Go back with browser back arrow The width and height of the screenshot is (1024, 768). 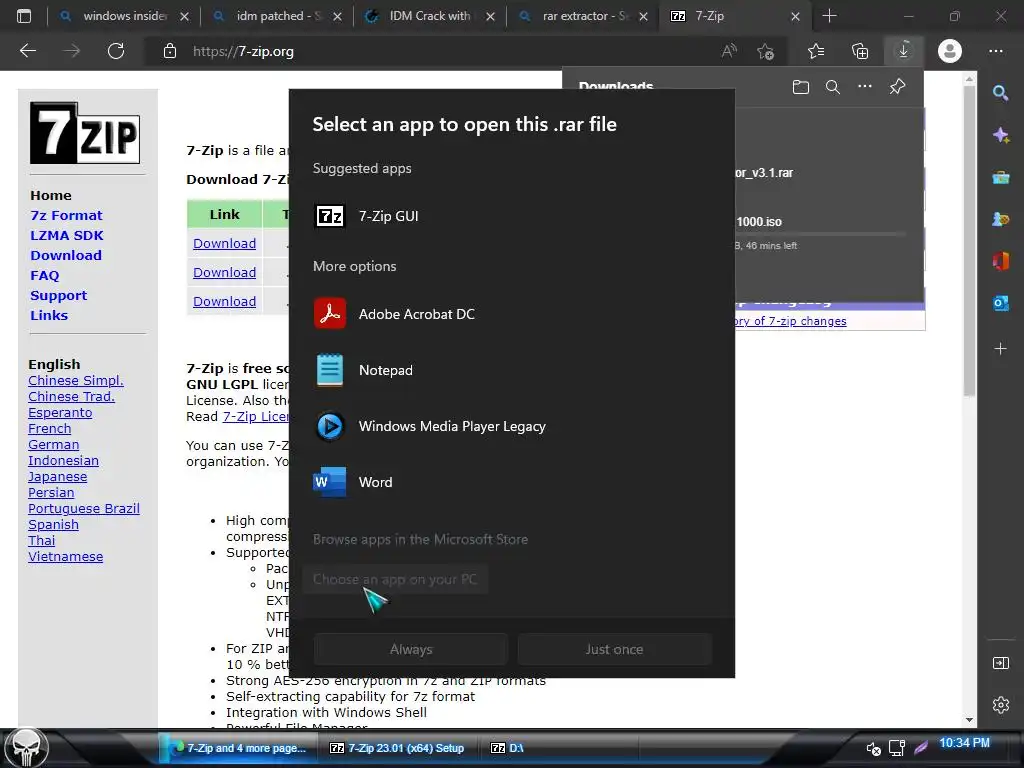pyautogui.click(x=27, y=51)
